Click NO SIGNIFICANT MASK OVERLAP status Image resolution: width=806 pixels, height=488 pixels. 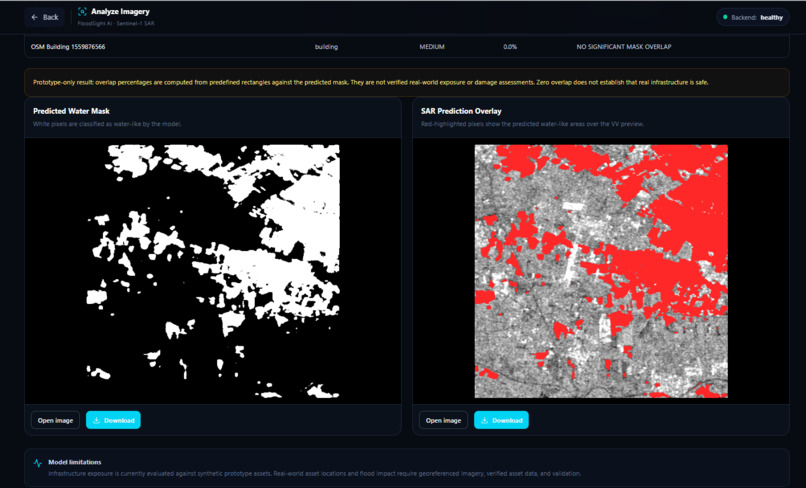(624, 47)
